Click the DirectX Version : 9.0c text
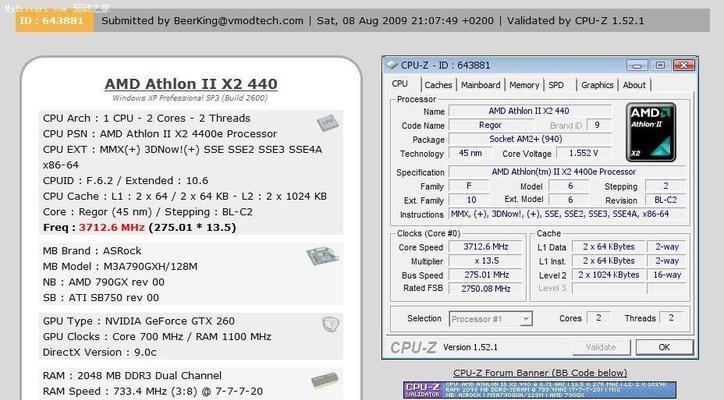The image size is (724, 400). point(100,352)
